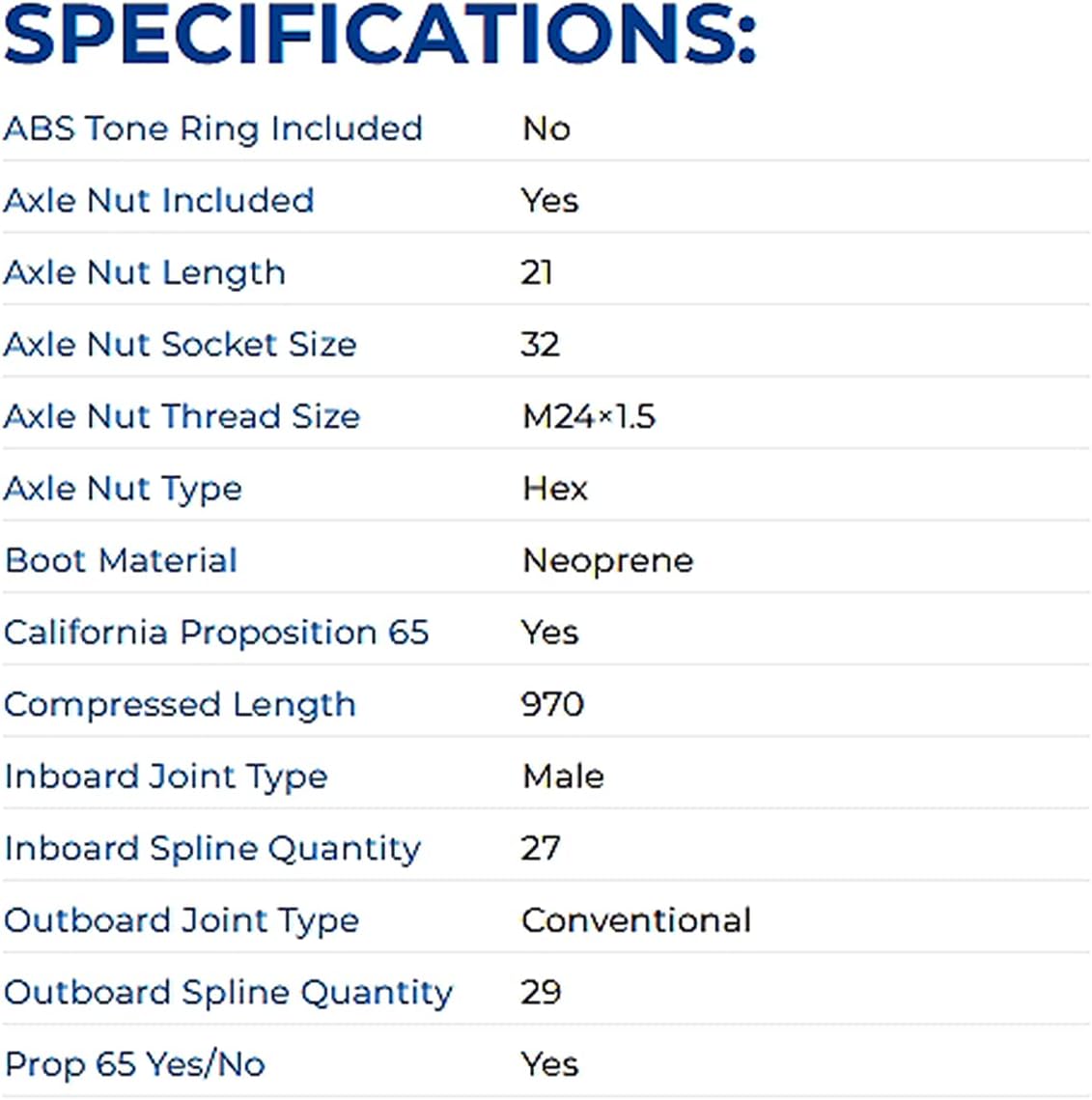The height and width of the screenshot is (1100, 1092).
Task: Click the California Proposition 65 label
Action: (x=216, y=633)
